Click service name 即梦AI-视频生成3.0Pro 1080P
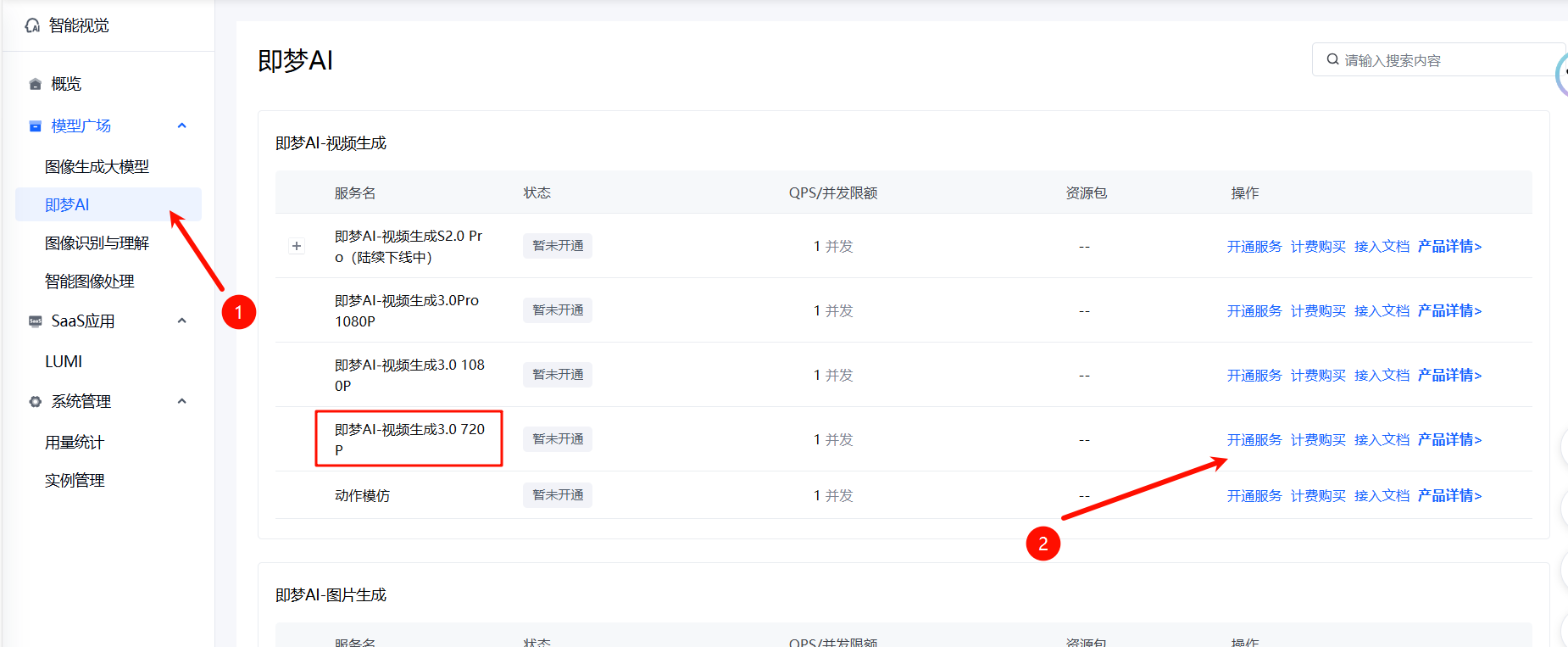This screenshot has height=647, width=1568. pyautogui.click(x=407, y=310)
